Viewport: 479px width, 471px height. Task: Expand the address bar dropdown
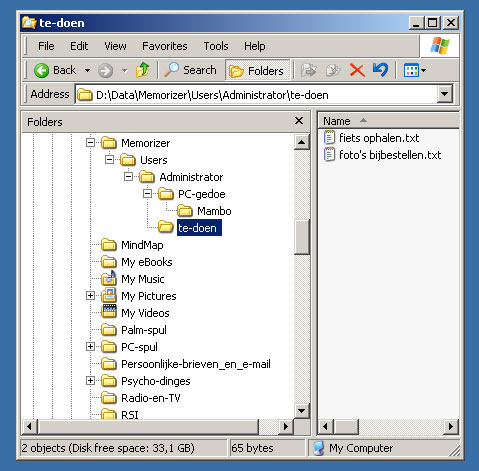click(445, 95)
